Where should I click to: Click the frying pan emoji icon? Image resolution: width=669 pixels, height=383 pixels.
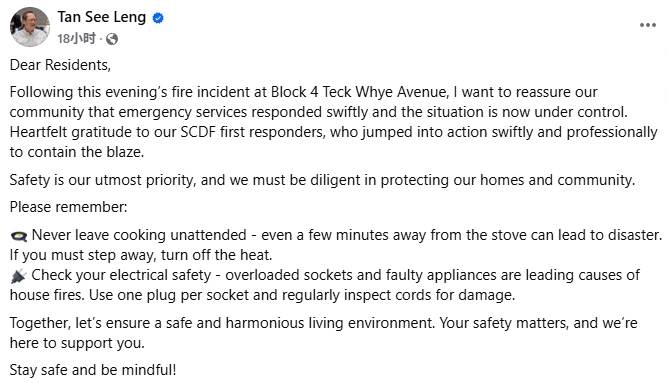click(19, 235)
